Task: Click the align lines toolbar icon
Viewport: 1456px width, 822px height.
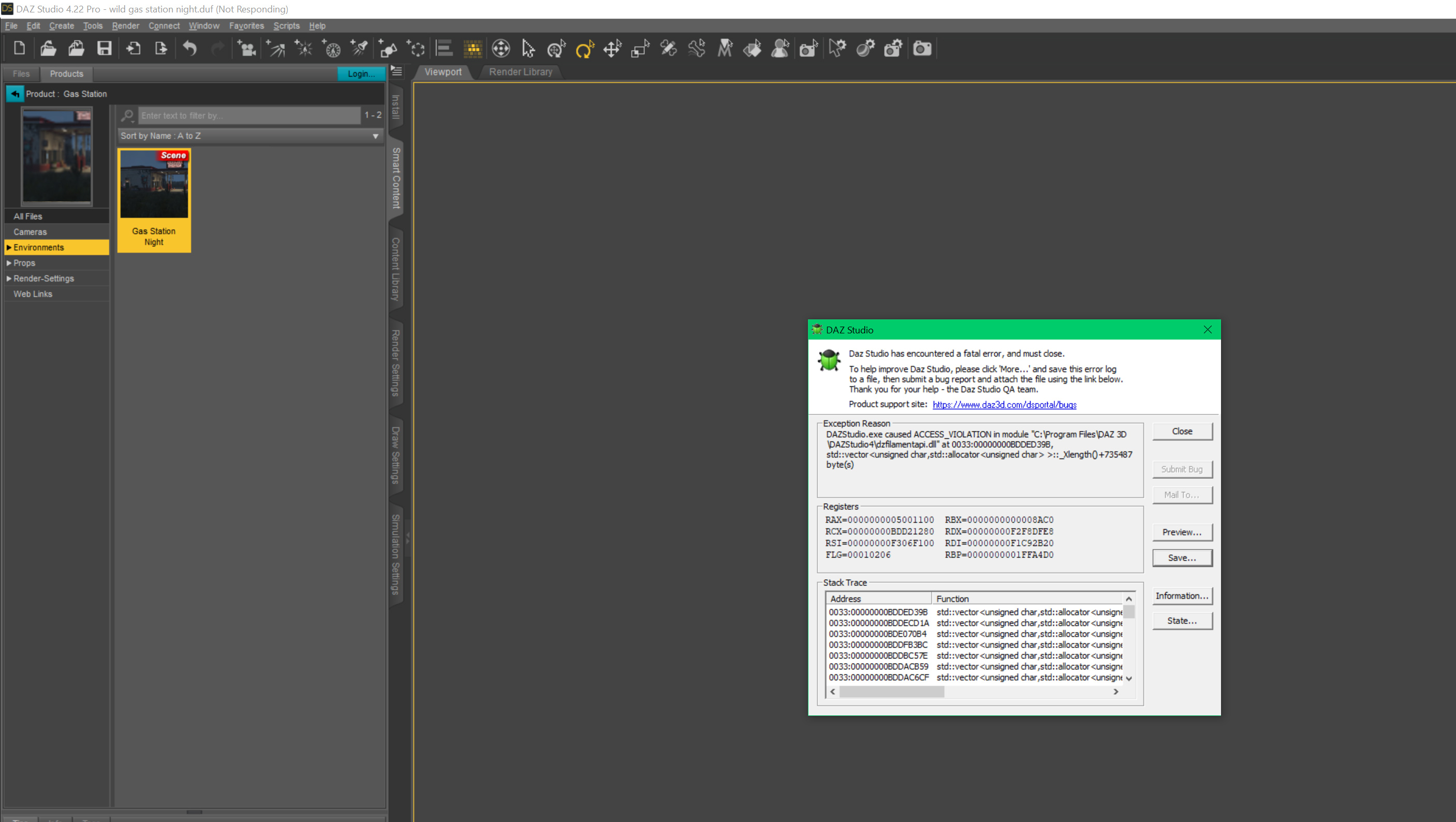Action: [x=444, y=49]
